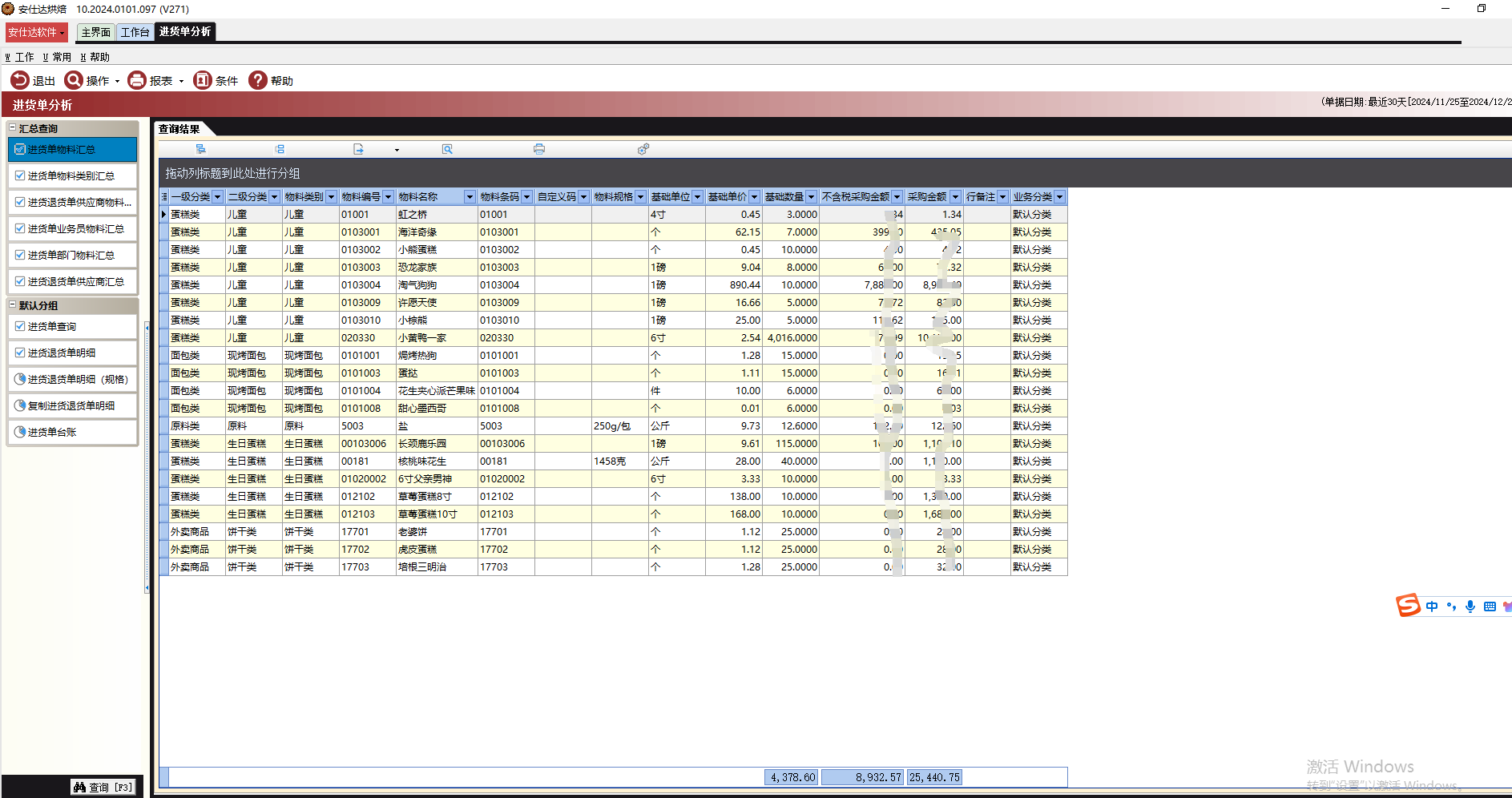This screenshot has width=1512, height=798.
Task: Toggle the 进货单部门物料汇总 checkbox
Action: [x=20, y=255]
